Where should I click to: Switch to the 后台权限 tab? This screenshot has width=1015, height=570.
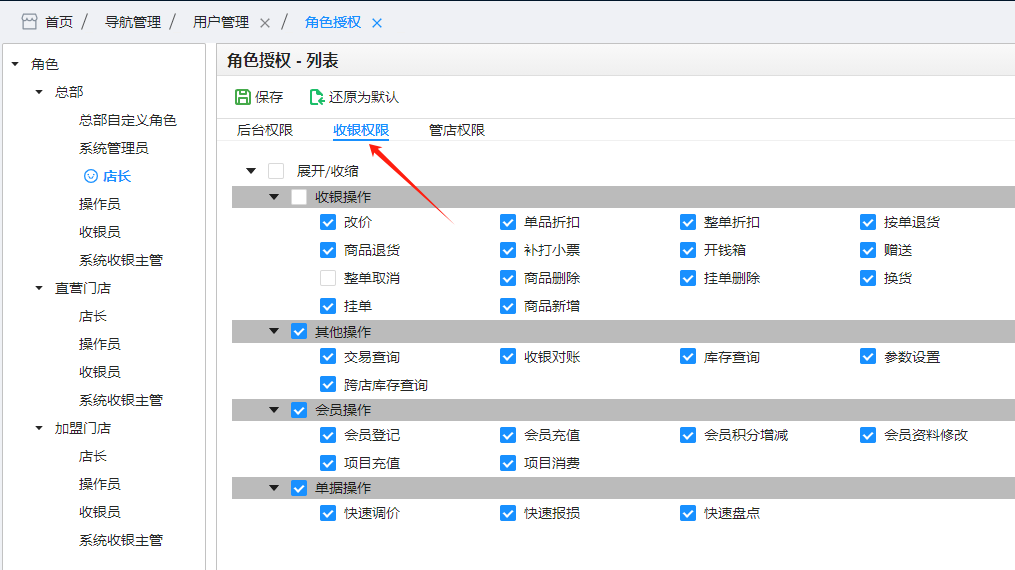point(265,130)
